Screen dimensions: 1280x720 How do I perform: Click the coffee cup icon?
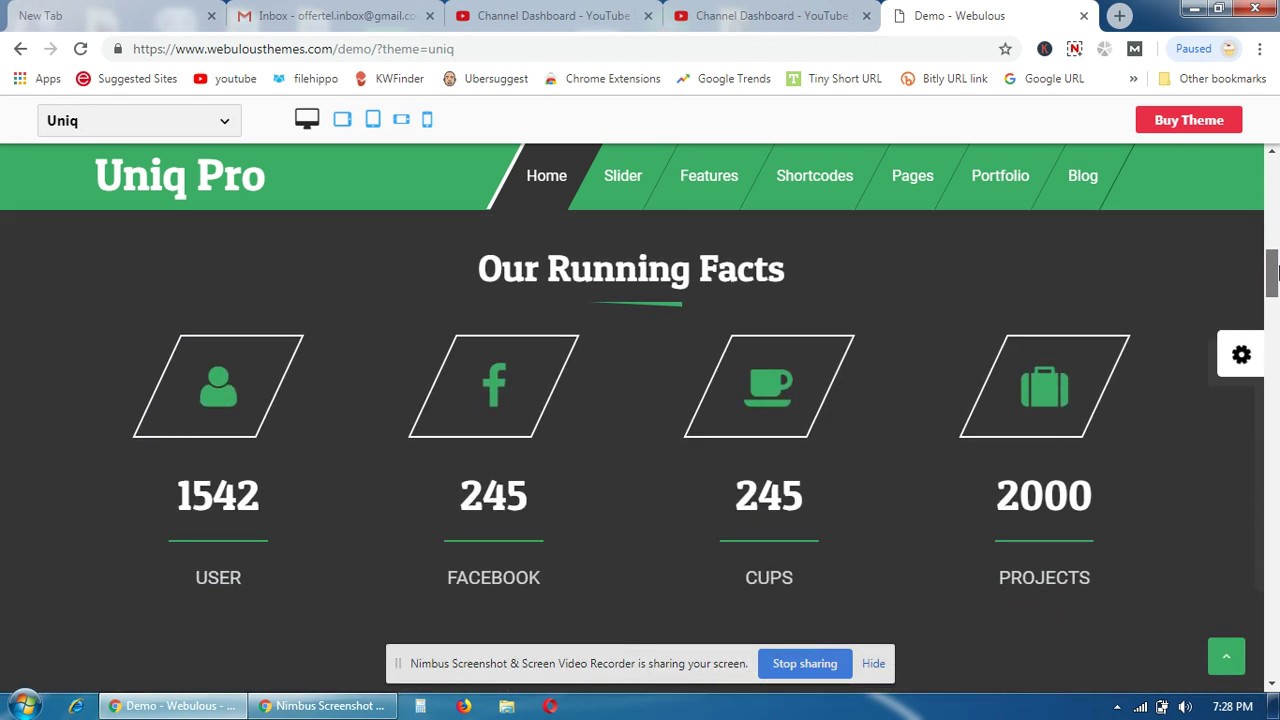tap(769, 387)
